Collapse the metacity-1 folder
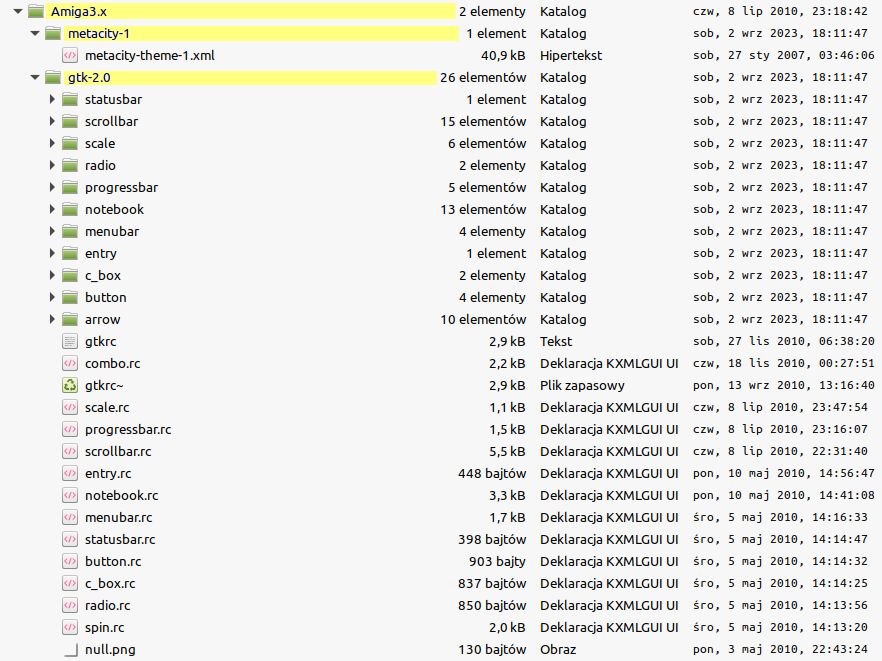 35,33
